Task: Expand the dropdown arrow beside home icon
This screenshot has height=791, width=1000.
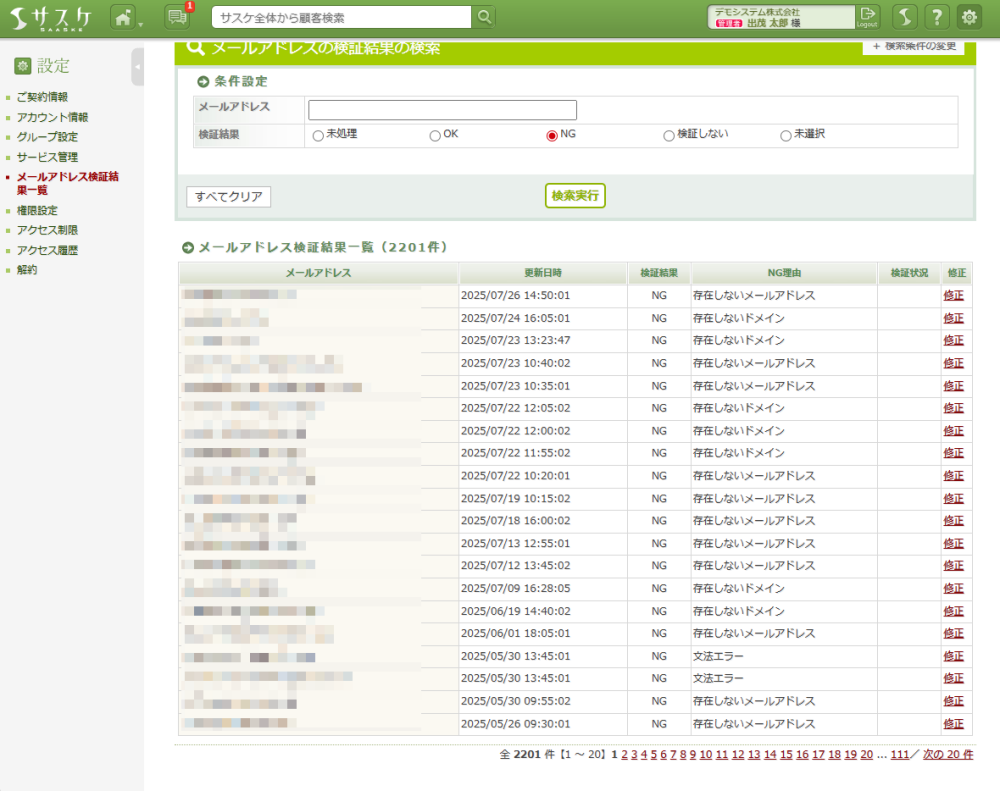Action: point(141,22)
